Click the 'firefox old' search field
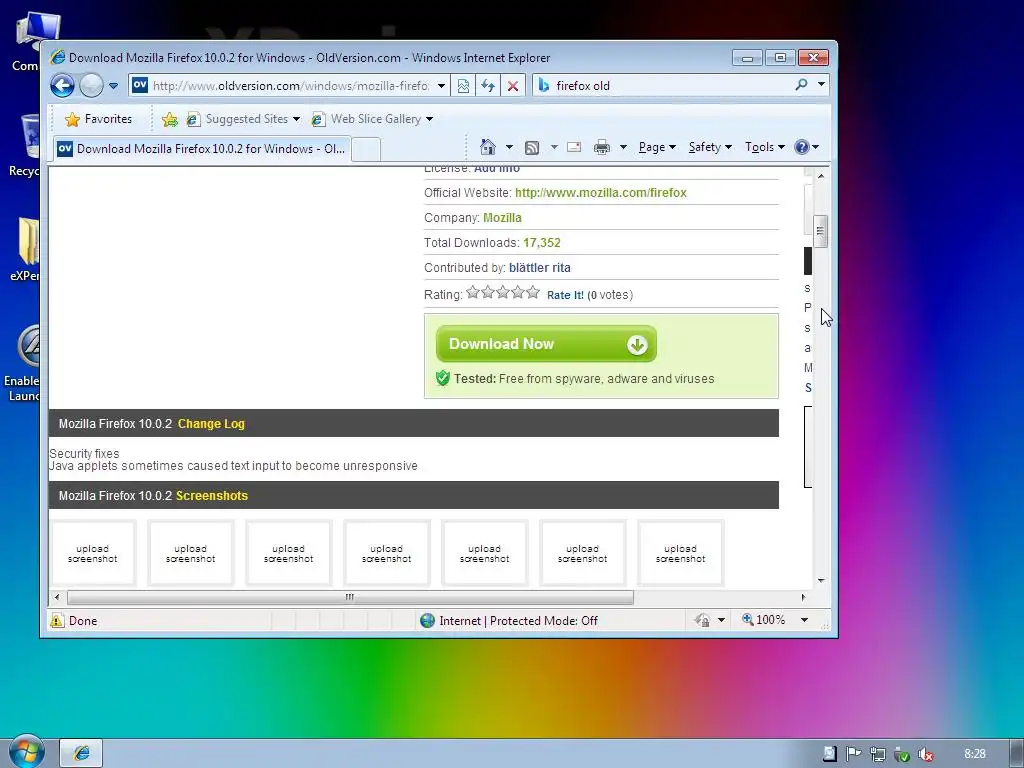The image size is (1024, 768). point(669,86)
